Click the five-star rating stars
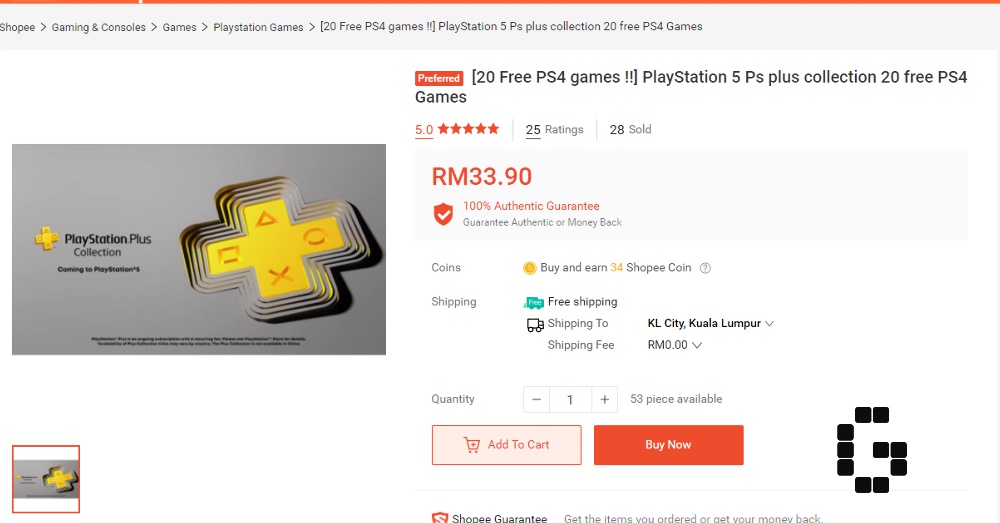The width and height of the screenshot is (1000, 523). point(468,129)
